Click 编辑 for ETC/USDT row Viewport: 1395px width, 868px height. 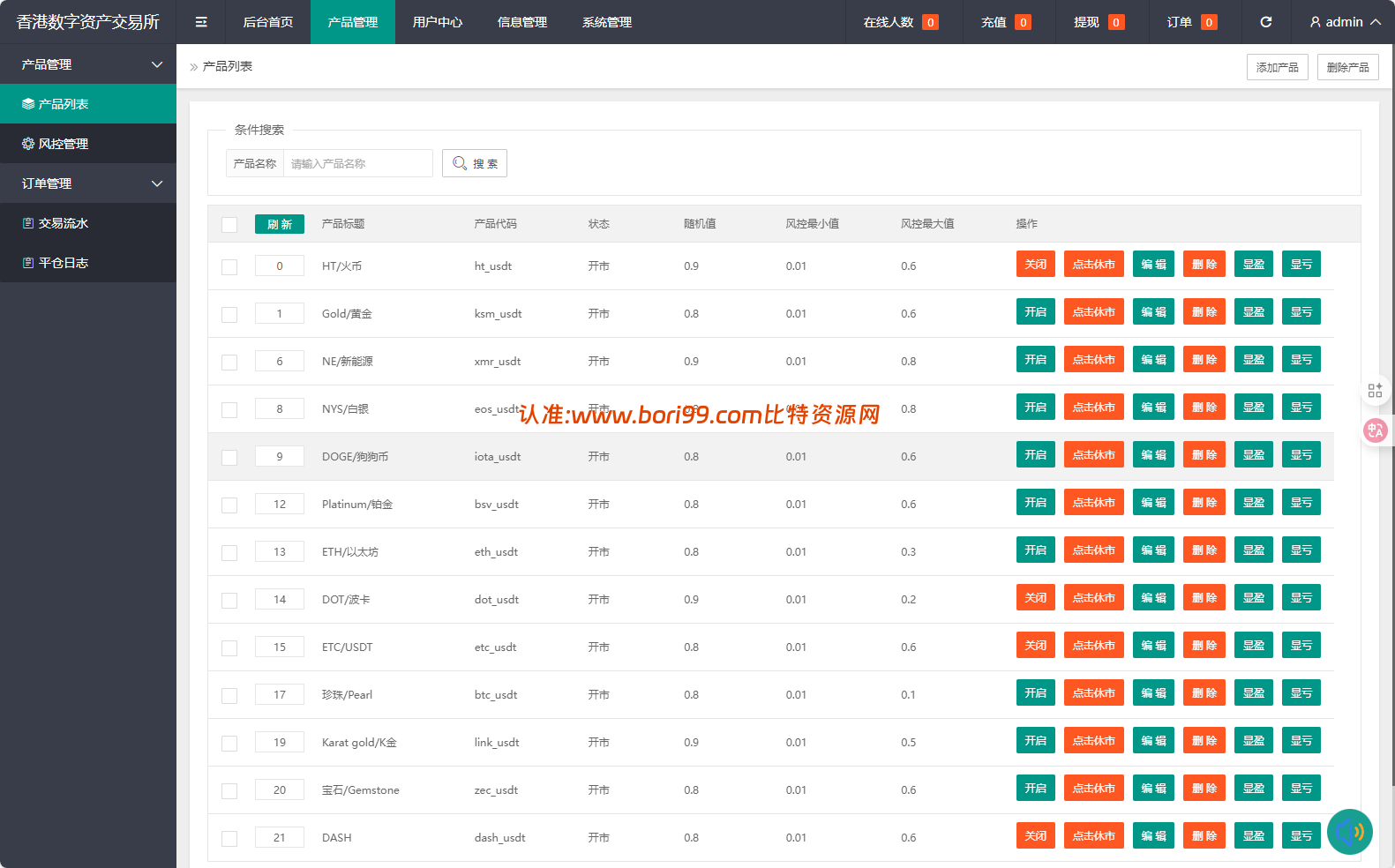(1153, 645)
